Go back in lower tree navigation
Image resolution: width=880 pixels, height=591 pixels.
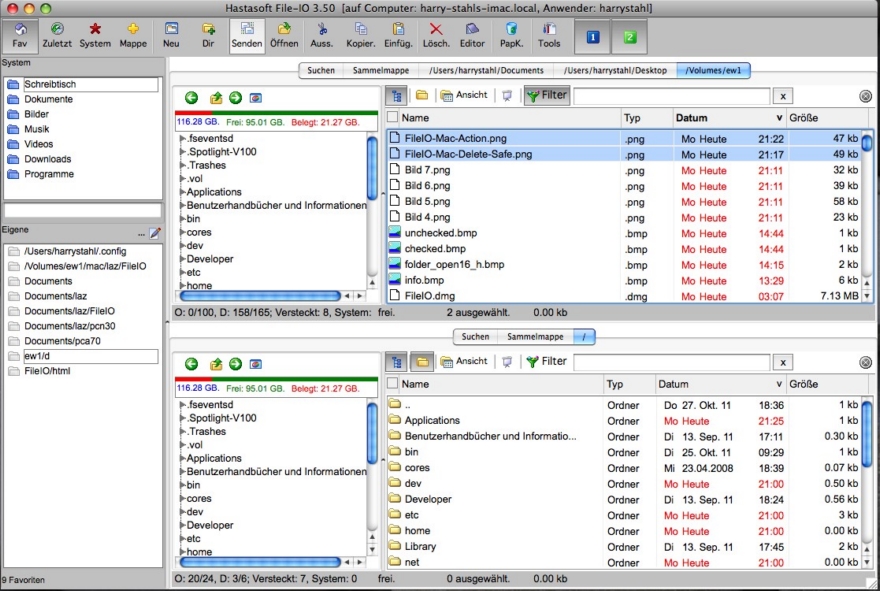(x=191, y=364)
